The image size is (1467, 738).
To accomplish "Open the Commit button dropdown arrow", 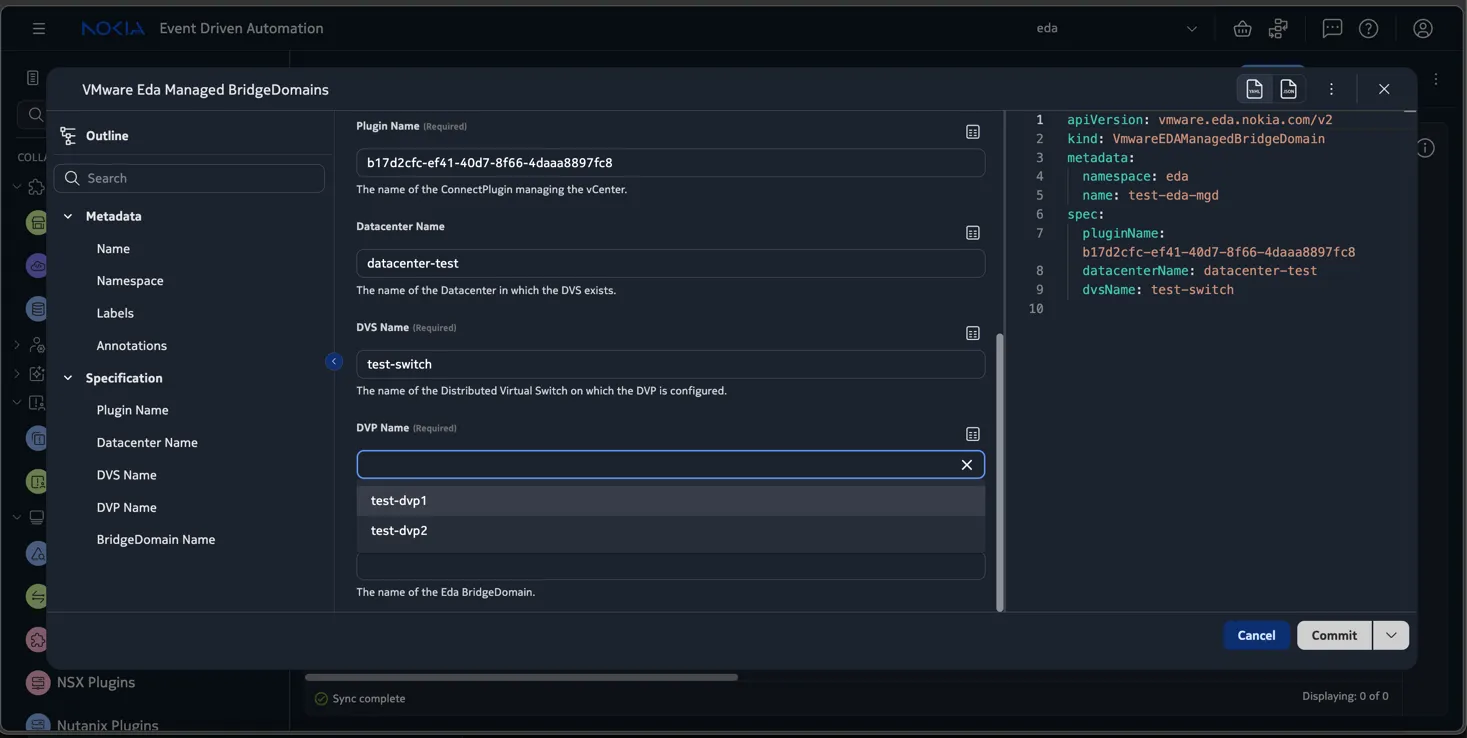I will [1391, 635].
